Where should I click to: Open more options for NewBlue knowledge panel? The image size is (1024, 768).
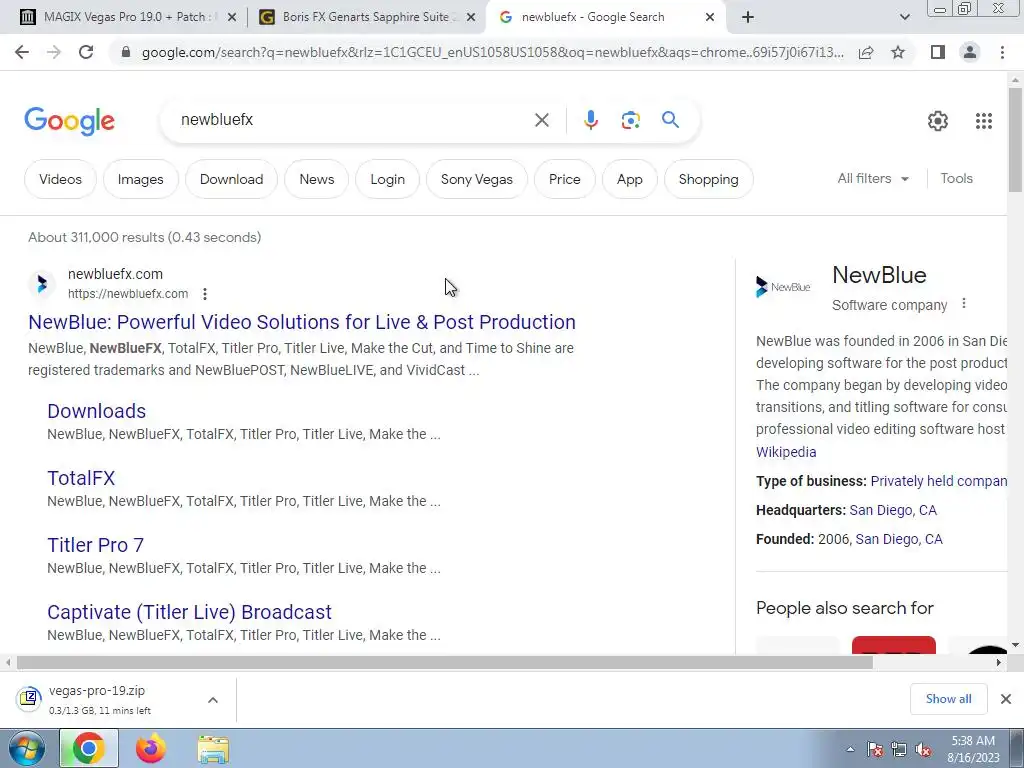[x=964, y=304]
